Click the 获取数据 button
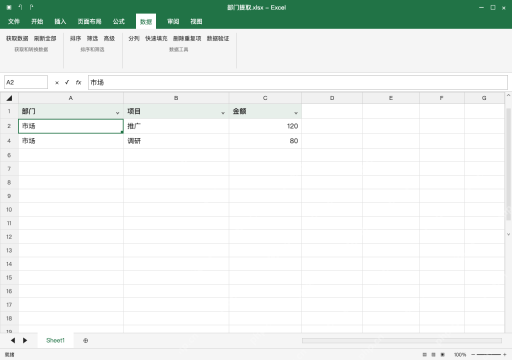 point(17,39)
